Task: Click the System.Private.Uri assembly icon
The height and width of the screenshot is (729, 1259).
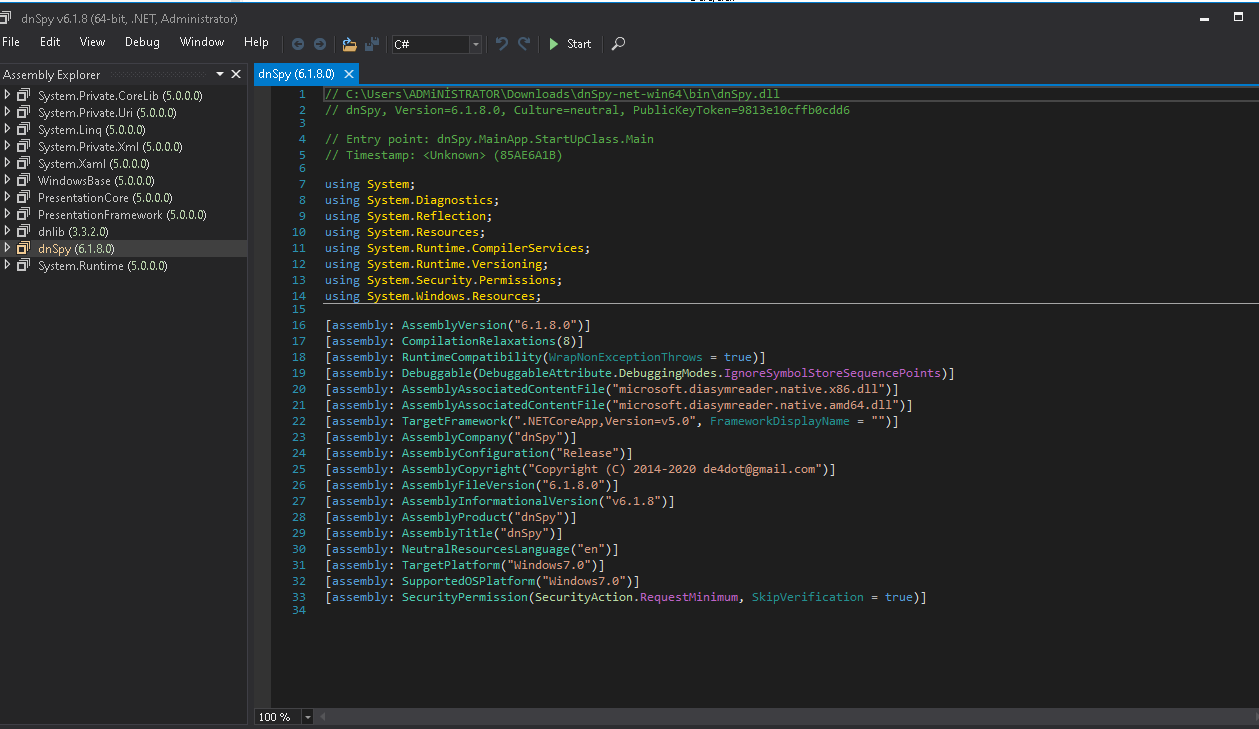Action: [24, 112]
